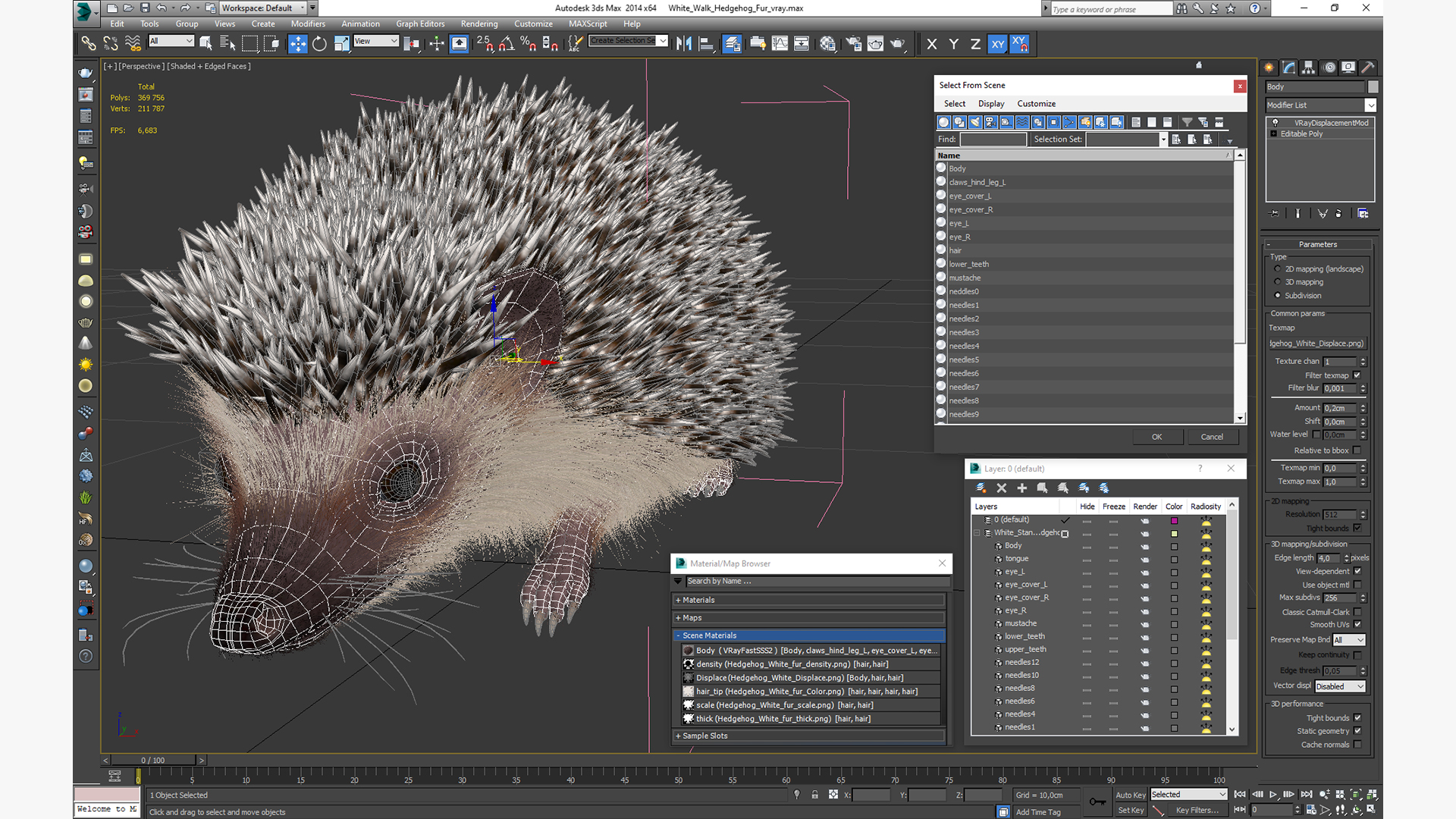
Task: Toggle Key Mode key icon near Auto Key
Action: coord(1097,802)
